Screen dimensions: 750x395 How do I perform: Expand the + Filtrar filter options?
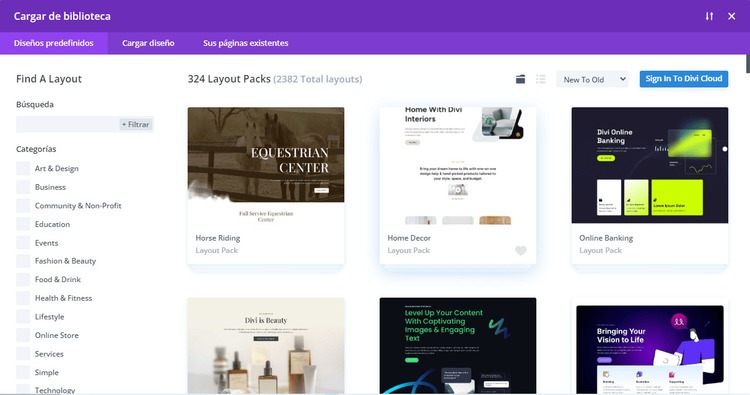coord(136,124)
